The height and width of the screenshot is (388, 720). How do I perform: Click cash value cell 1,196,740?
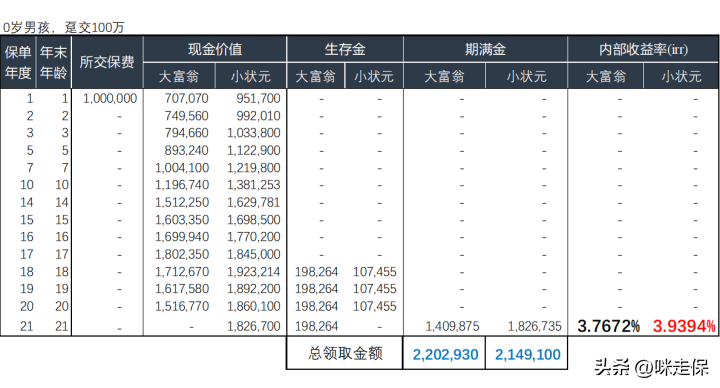click(x=182, y=185)
